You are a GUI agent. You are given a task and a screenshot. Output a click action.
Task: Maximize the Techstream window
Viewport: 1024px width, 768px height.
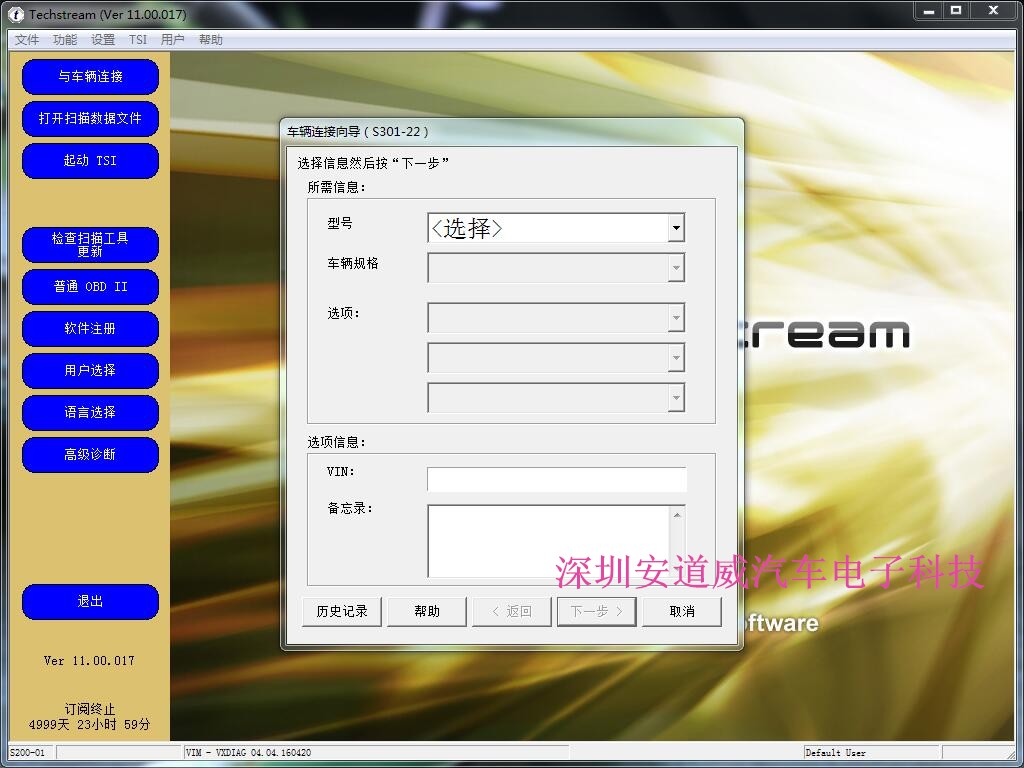(x=956, y=11)
